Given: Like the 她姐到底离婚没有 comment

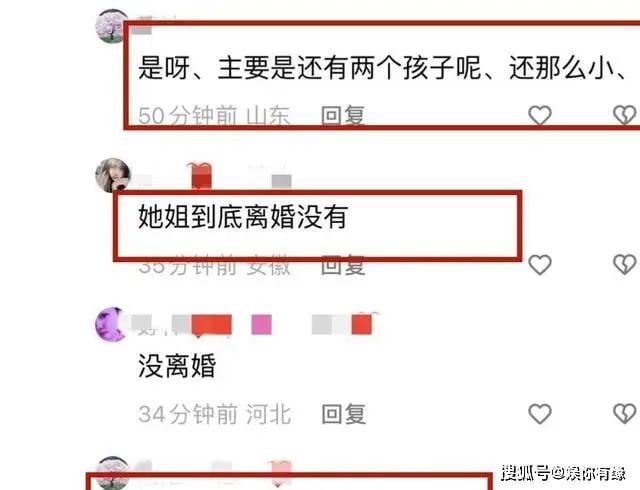Looking at the screenshot, I should (540, 264).
